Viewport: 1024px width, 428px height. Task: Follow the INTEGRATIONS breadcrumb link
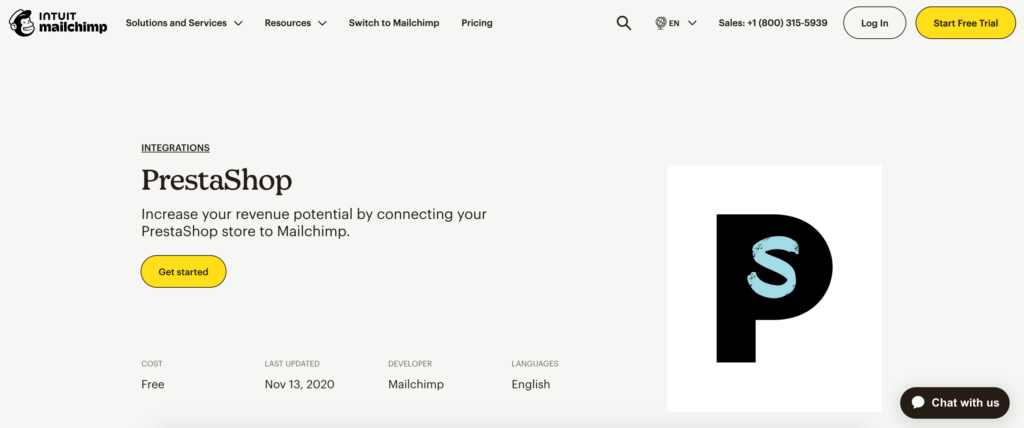(175, 148)
